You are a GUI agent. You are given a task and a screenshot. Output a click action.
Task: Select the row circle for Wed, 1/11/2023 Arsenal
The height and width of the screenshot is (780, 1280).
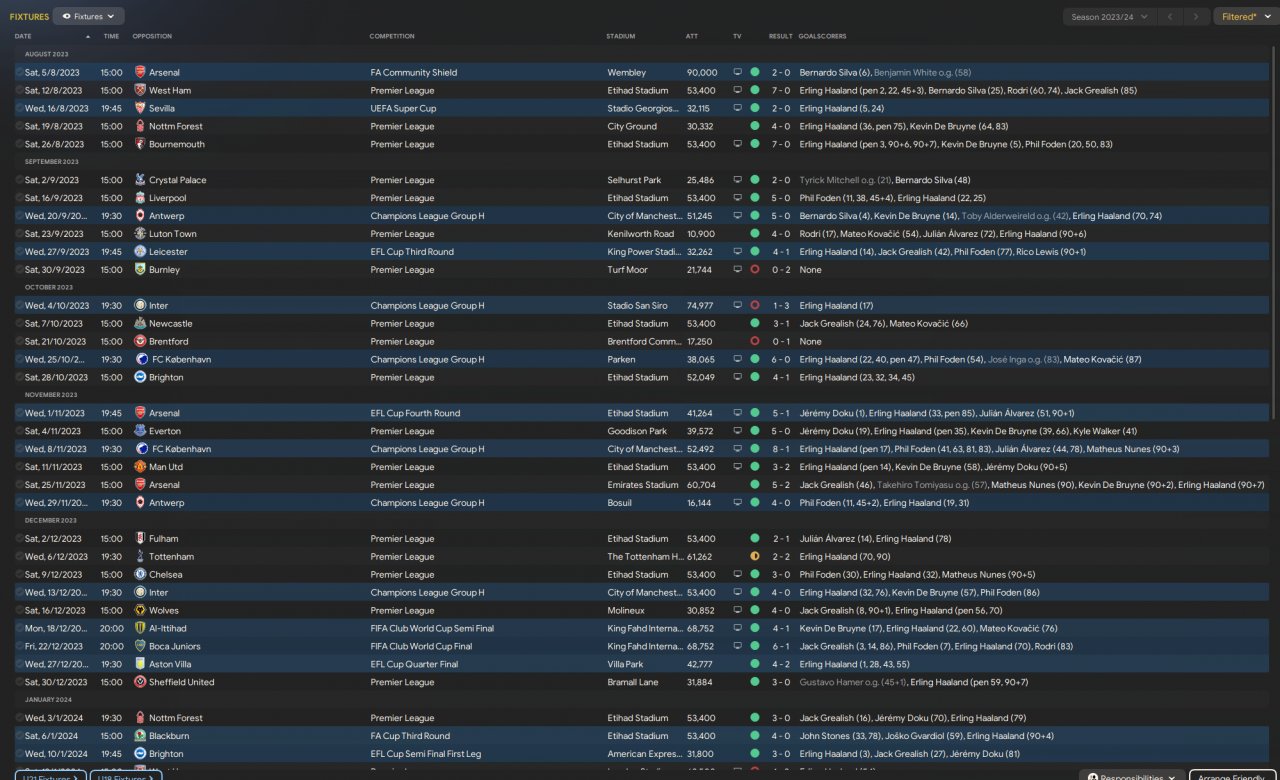18,414
